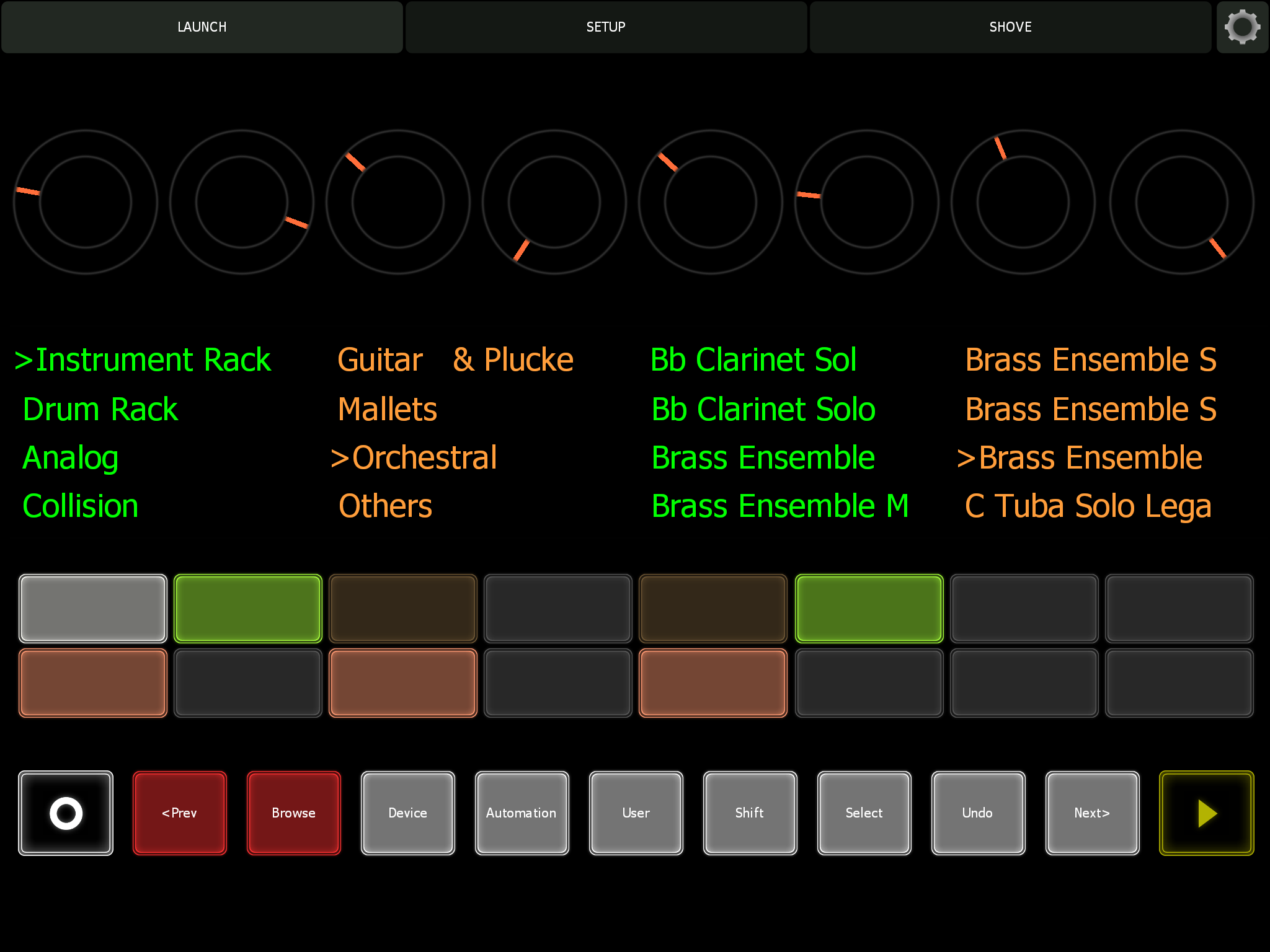This screenshot has height=952, width=1270.
Task: Adjust the eighth encoder knob
Action: [x=1182, y=202]
